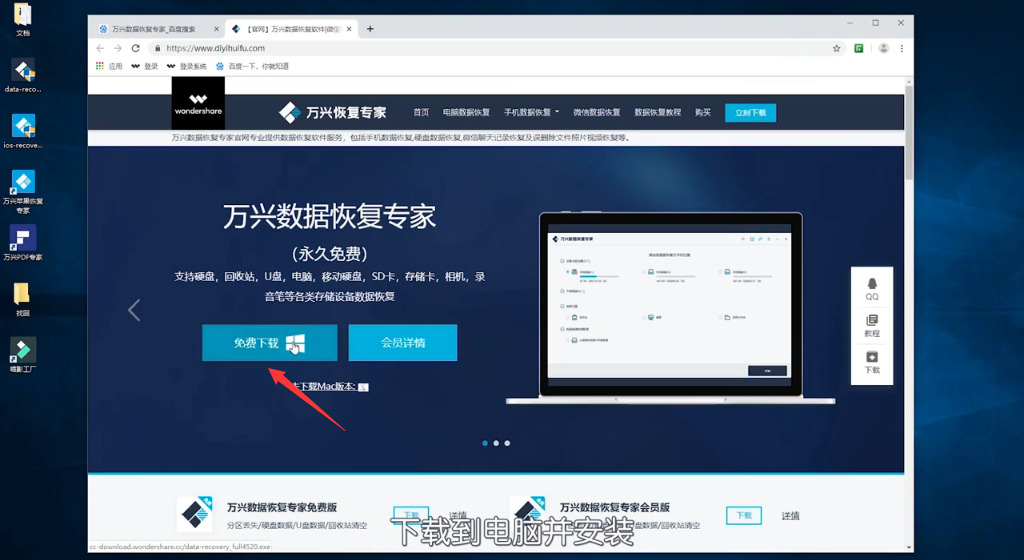
Task: Click the 免费下载 Windows button
Action: tap(270, 343)
